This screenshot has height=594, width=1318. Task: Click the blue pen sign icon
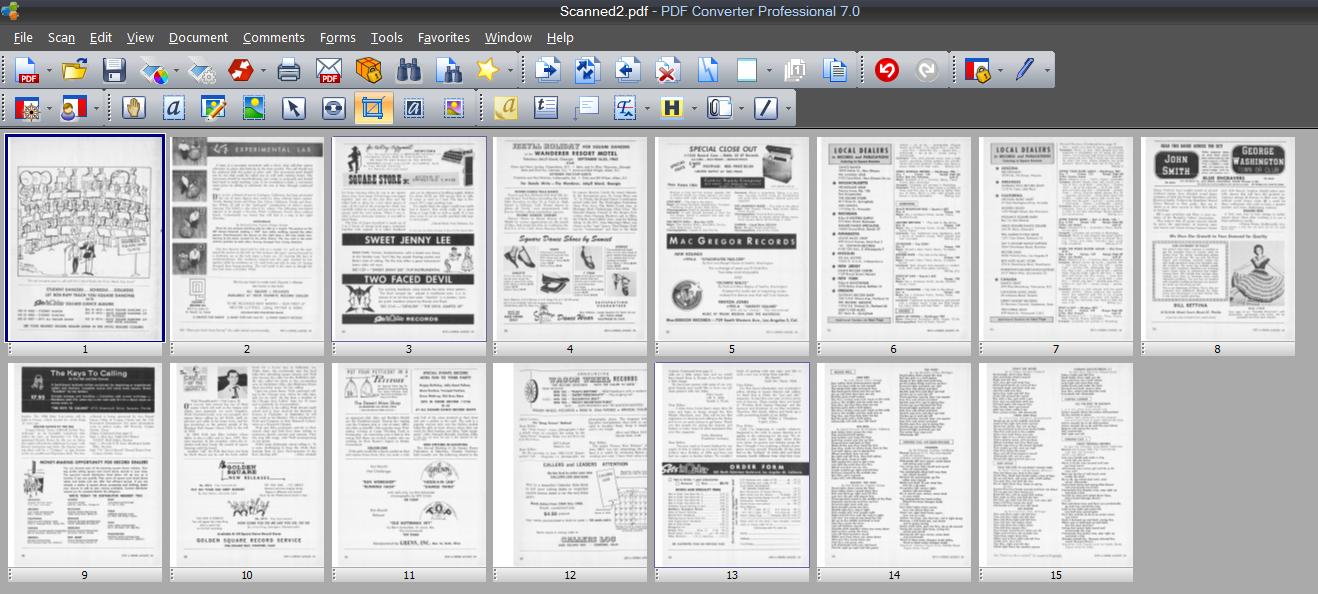tap(1024, 70)
